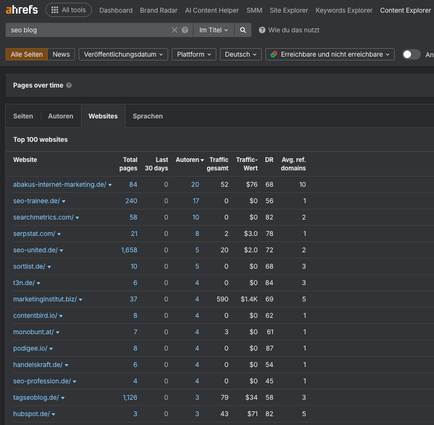Click the ahrefs logo

[x=22, y=10]
